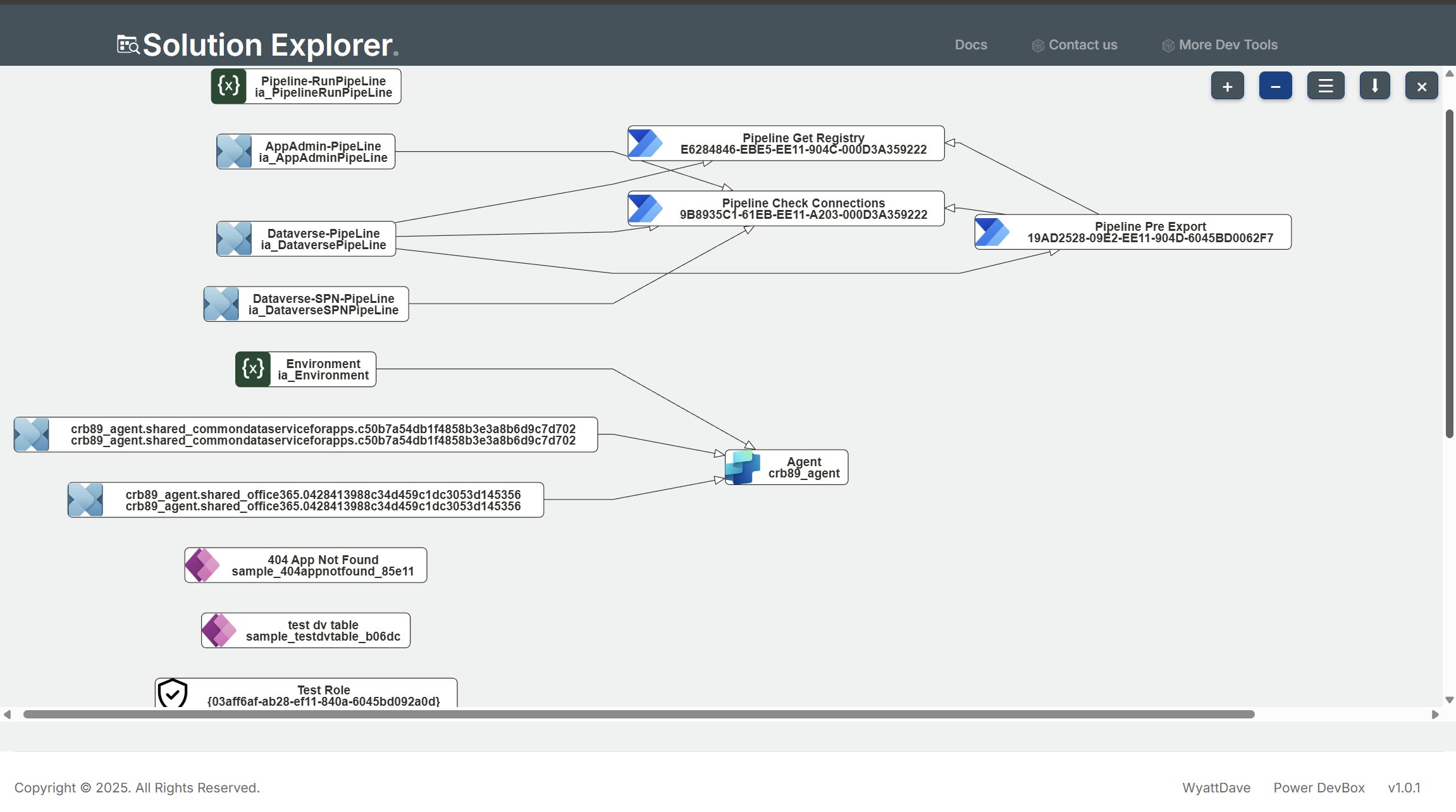The width and height of the screenshot is (1456, 812).
Task: Click the download arrow button
Action: coord(1374,86)
